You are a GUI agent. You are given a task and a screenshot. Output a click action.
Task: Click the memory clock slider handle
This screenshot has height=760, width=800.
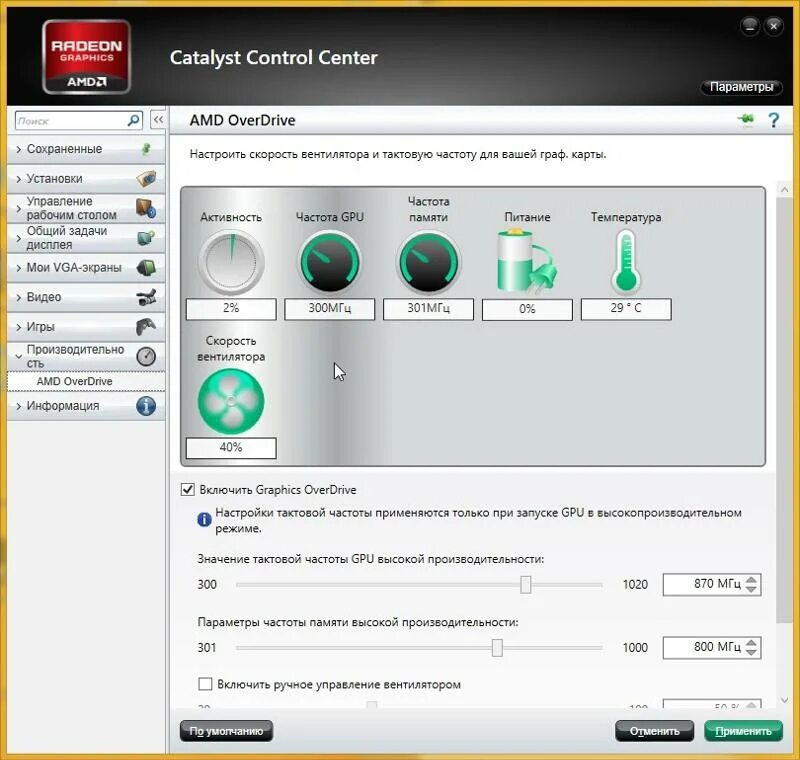point(497,648)
